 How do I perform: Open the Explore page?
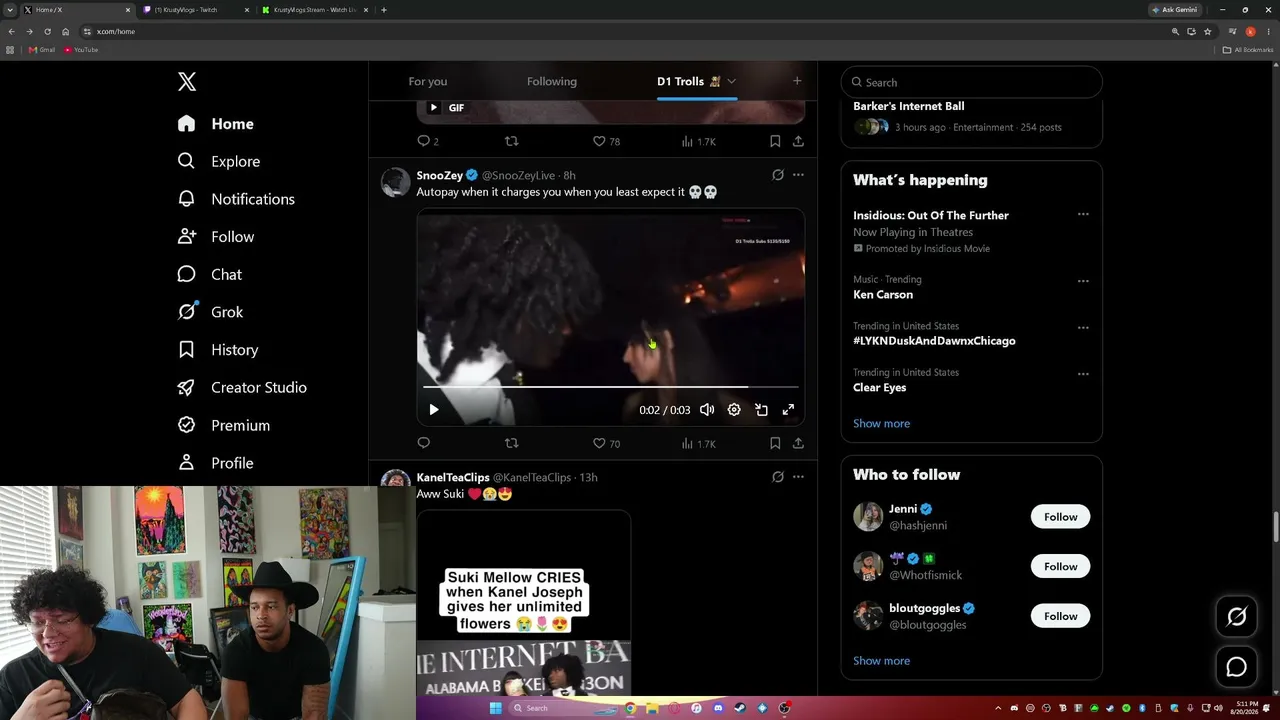[x=219, y=161]
